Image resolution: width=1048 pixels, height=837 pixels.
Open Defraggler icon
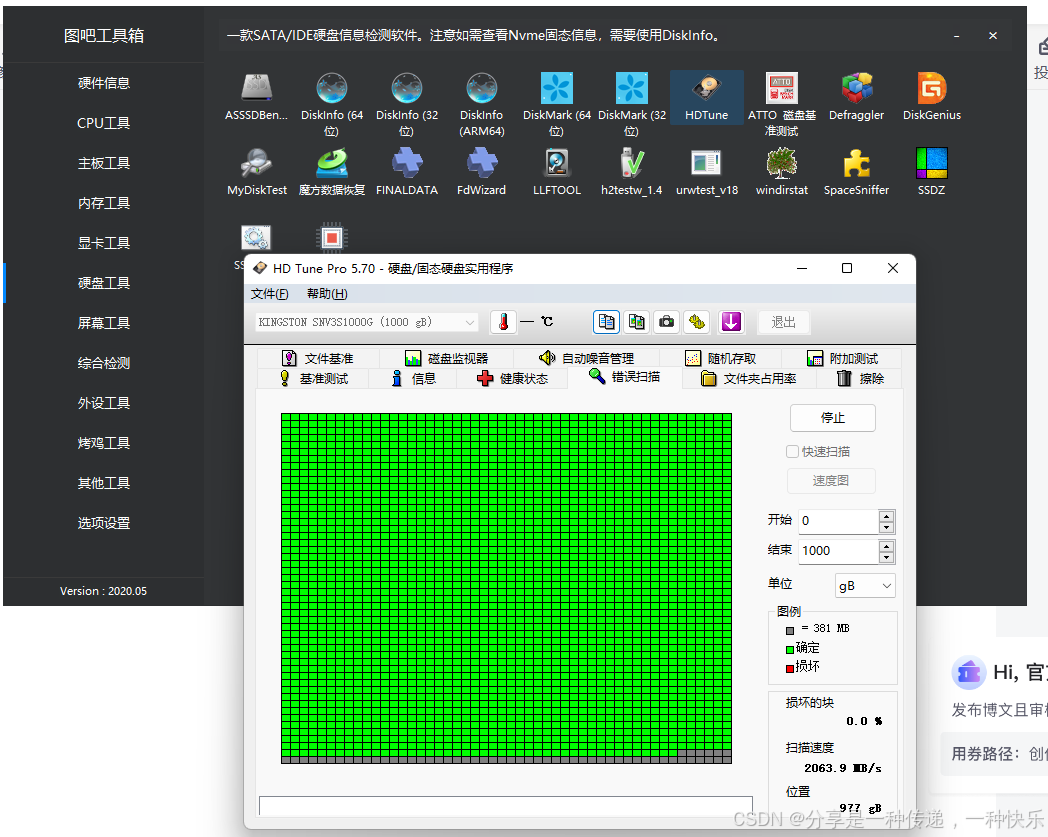tap(856, 88)
